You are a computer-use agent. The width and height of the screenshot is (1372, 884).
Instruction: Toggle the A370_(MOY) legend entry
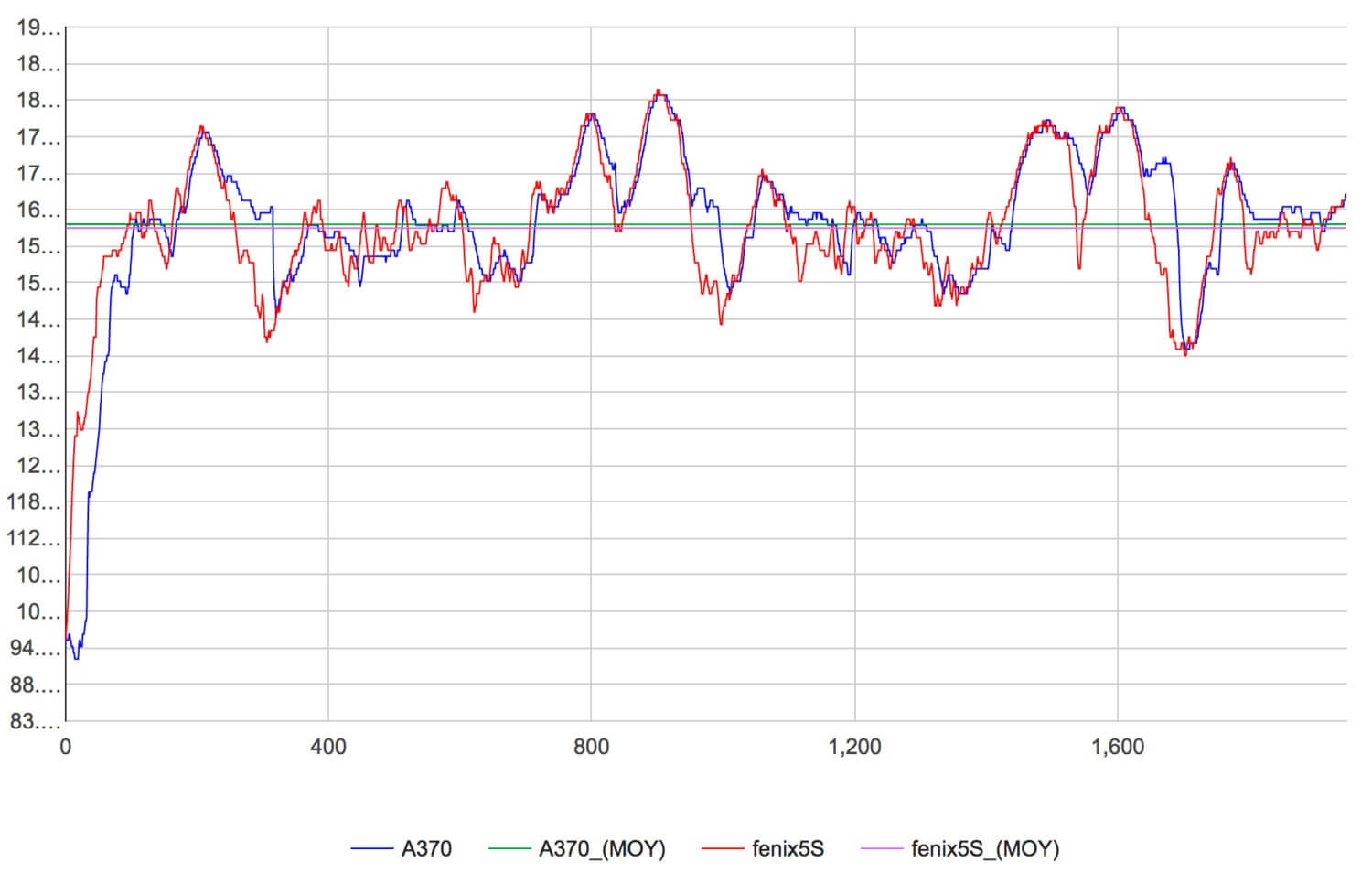click(602, 849)
